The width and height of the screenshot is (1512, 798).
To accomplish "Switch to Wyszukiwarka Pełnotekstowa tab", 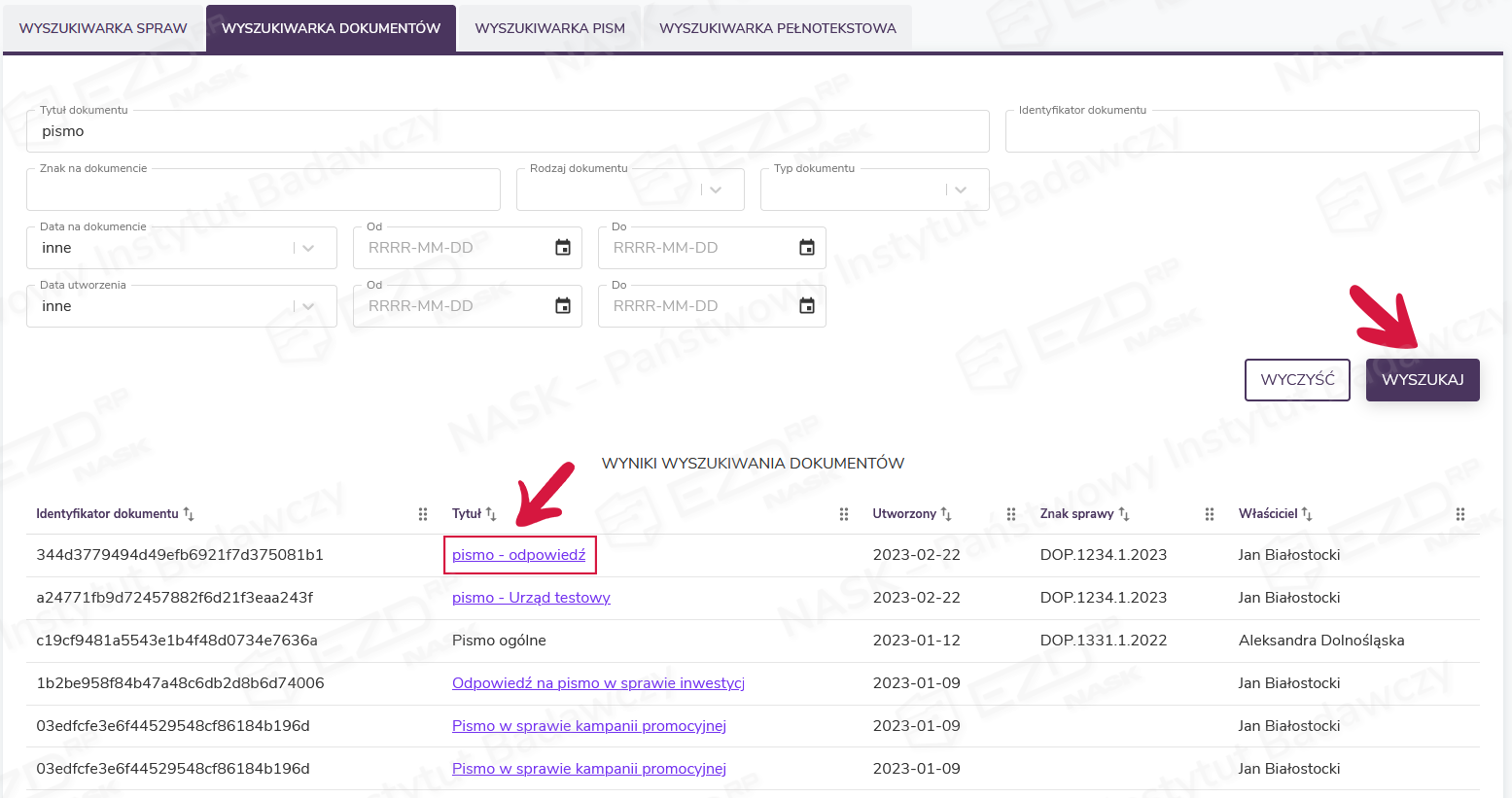I will [778, 28].
